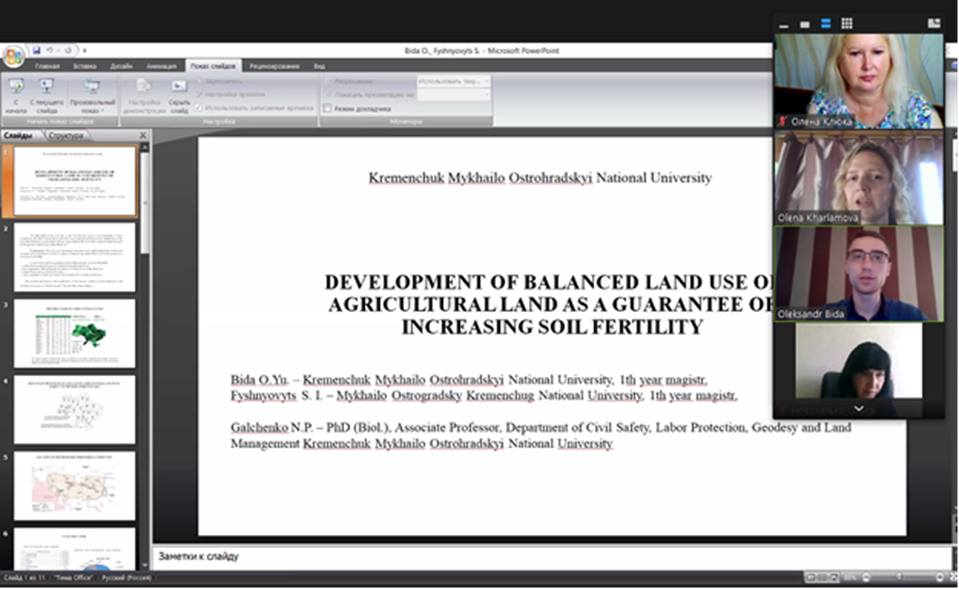
Task: Select Олена Клюка video tile
Action: [x=859, y=81]
